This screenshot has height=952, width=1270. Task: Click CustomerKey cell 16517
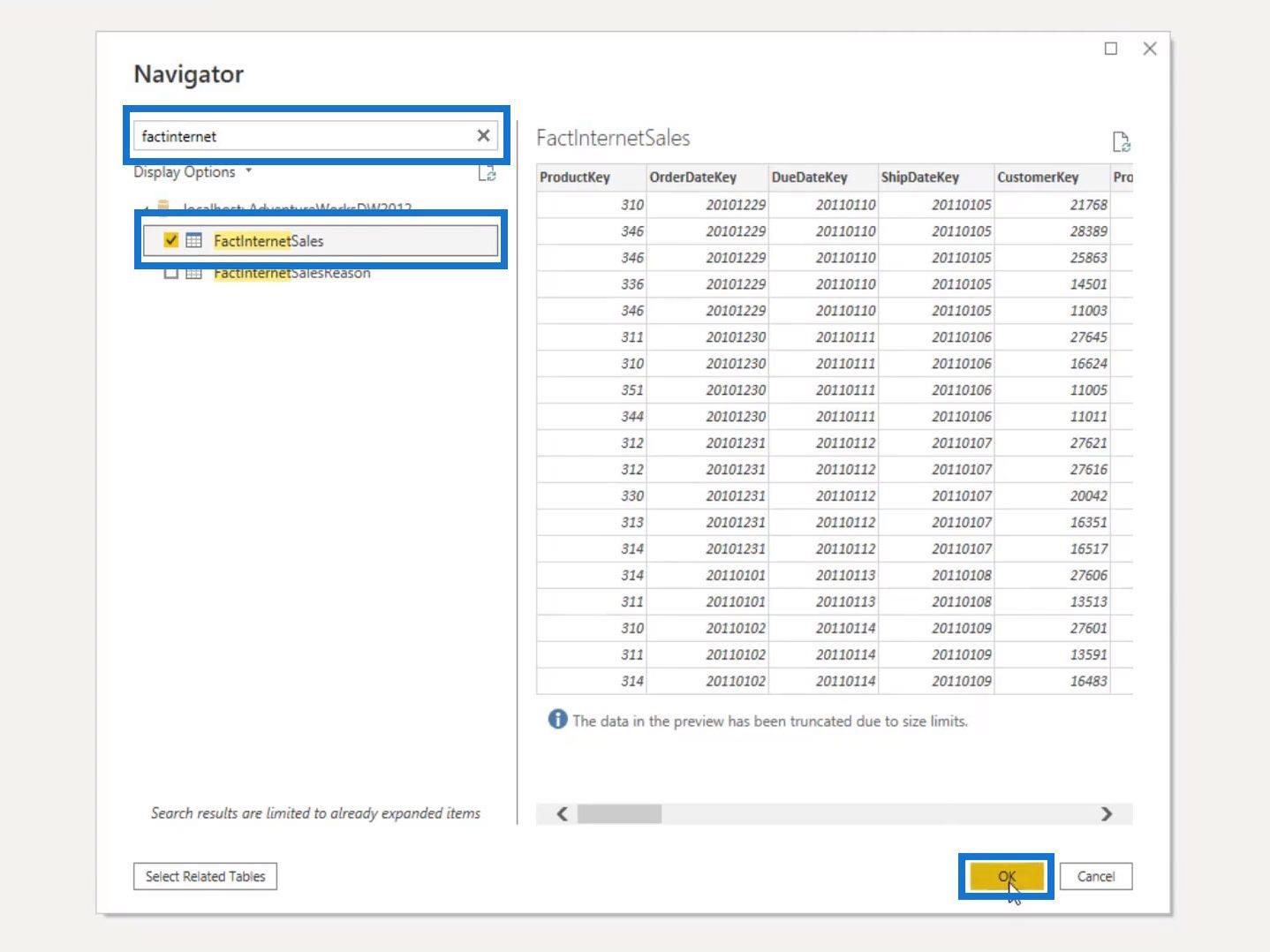coord(1052,548)
